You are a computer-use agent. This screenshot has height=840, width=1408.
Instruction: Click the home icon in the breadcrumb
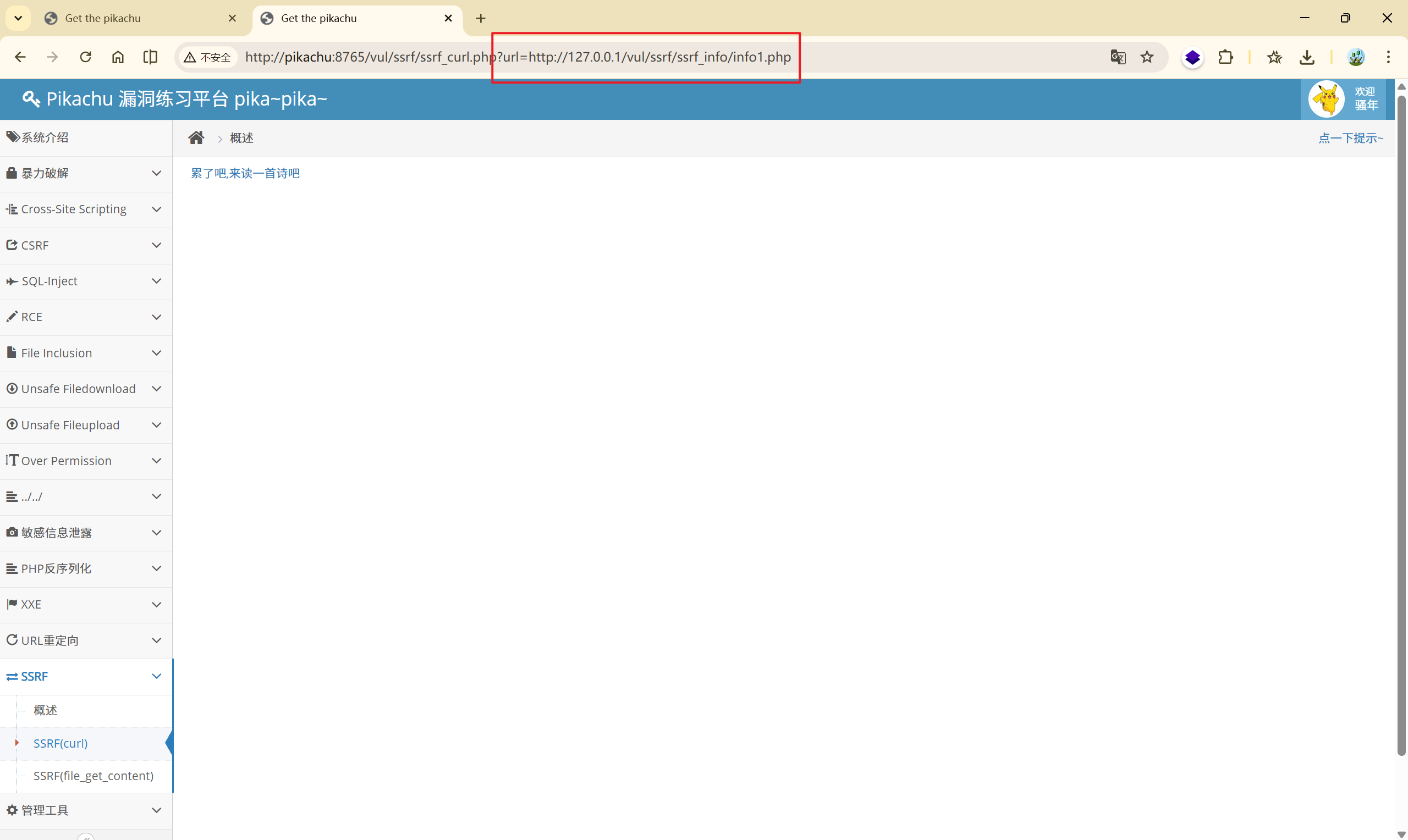pyautogui.click(x=196, y=137)
